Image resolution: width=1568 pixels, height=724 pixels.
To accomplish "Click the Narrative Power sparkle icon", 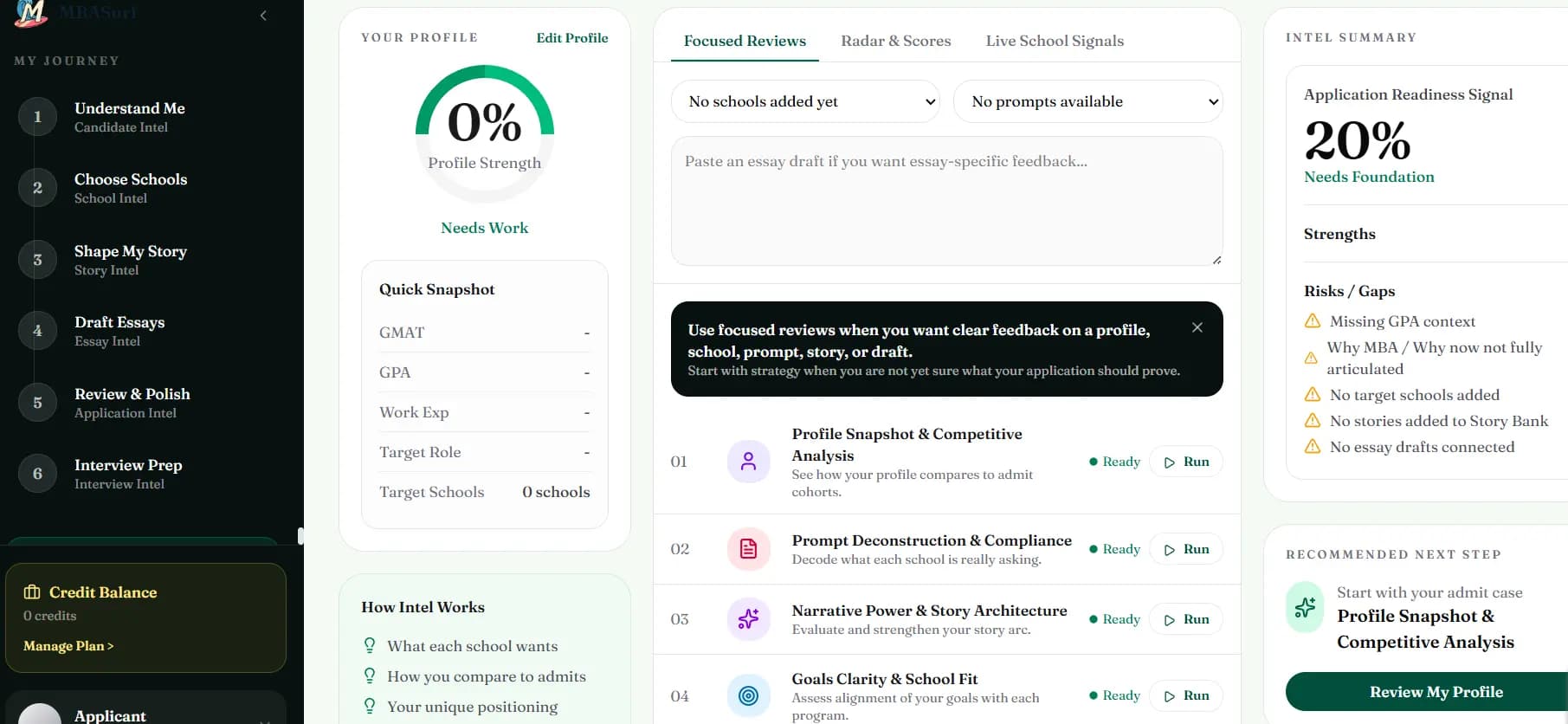I will [x=748, y=619].
